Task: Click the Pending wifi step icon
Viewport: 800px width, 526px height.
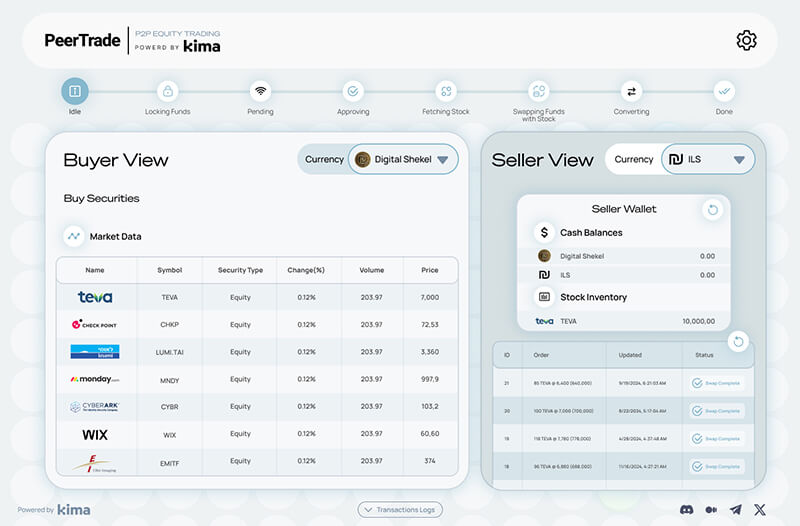Action: pos(260,91)
